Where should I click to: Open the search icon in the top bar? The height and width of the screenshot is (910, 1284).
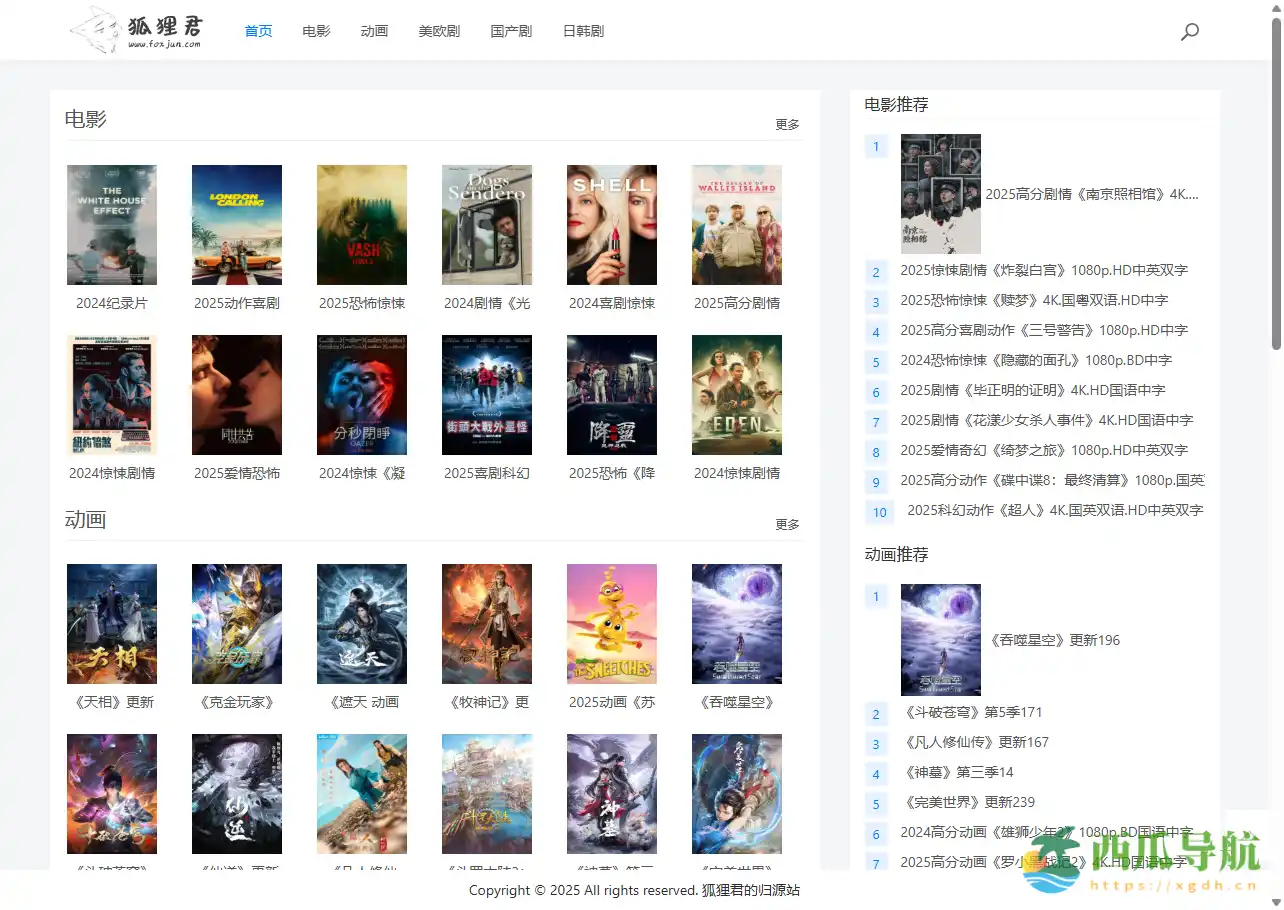[x=1190, y=31]
